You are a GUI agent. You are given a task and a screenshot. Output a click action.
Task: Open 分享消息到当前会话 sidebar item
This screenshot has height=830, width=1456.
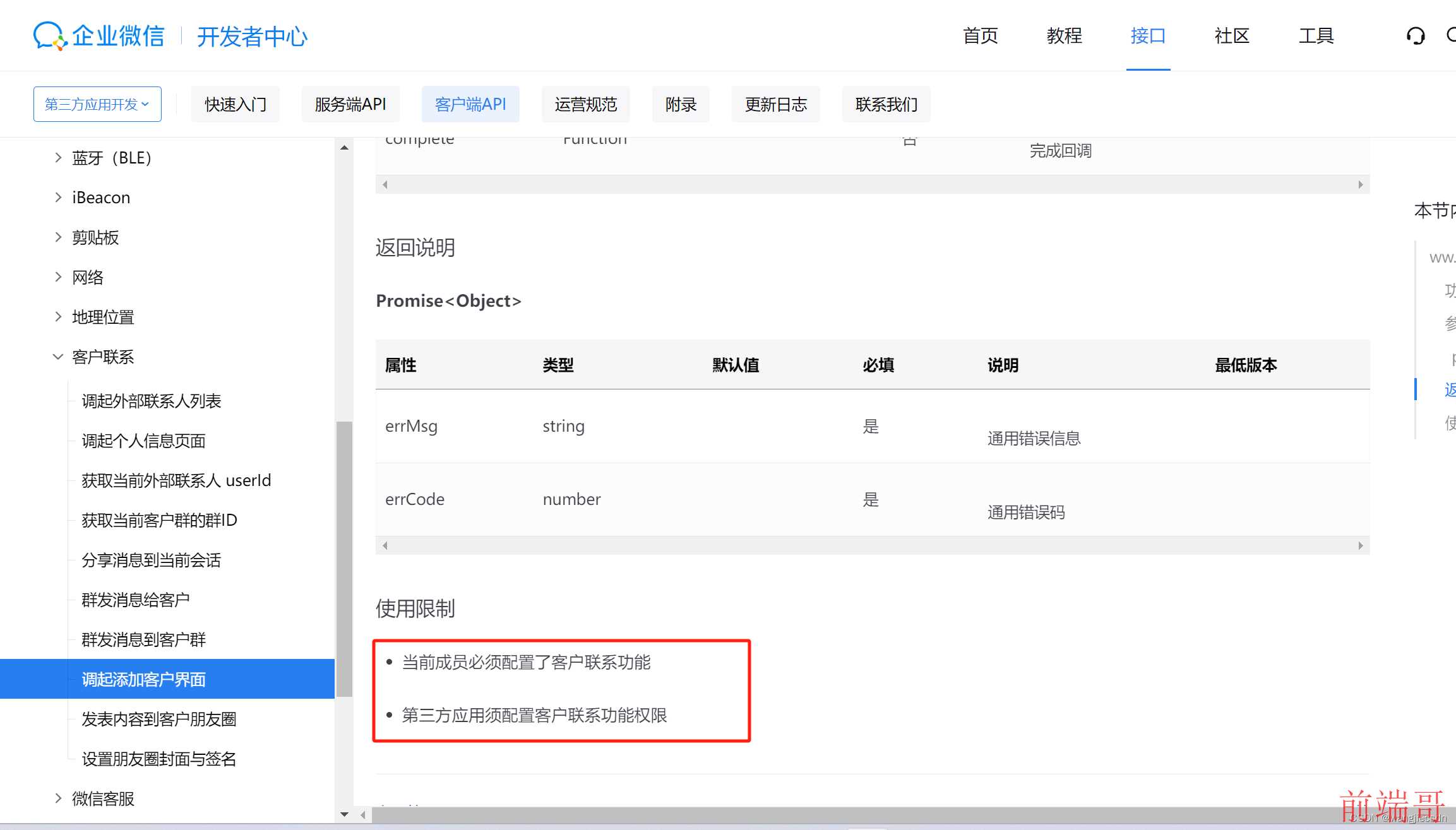[152, 560]
